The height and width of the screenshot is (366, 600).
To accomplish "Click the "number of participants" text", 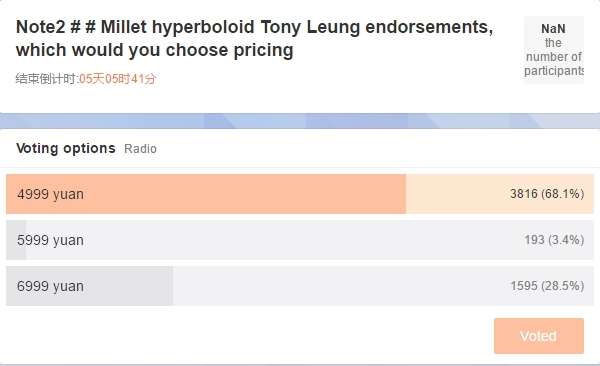I will point(554,64).
